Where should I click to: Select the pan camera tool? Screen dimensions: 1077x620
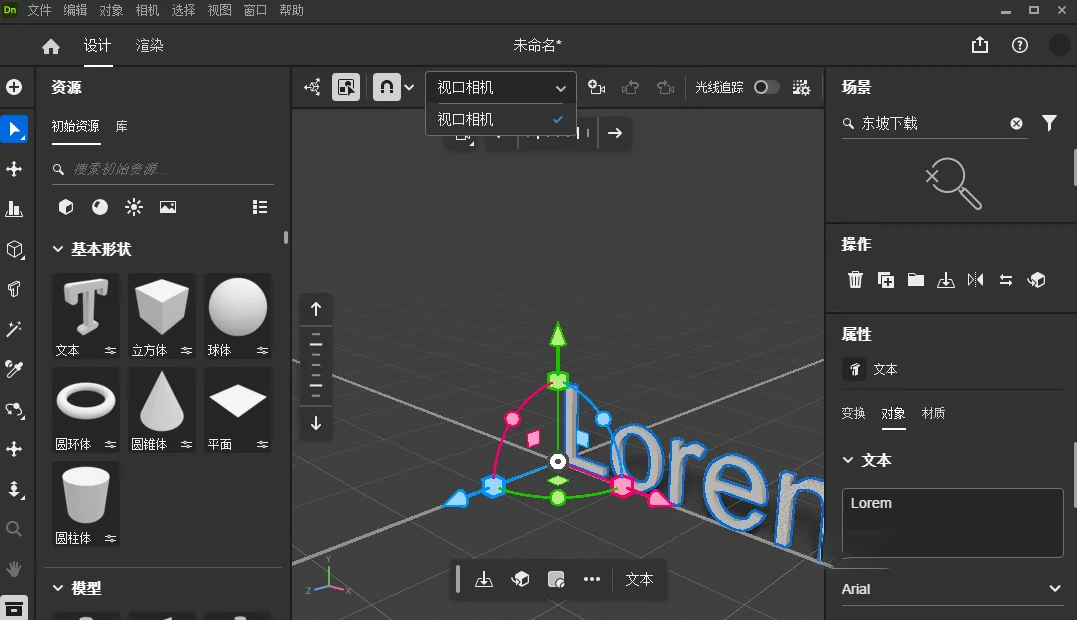click(14, 449)
